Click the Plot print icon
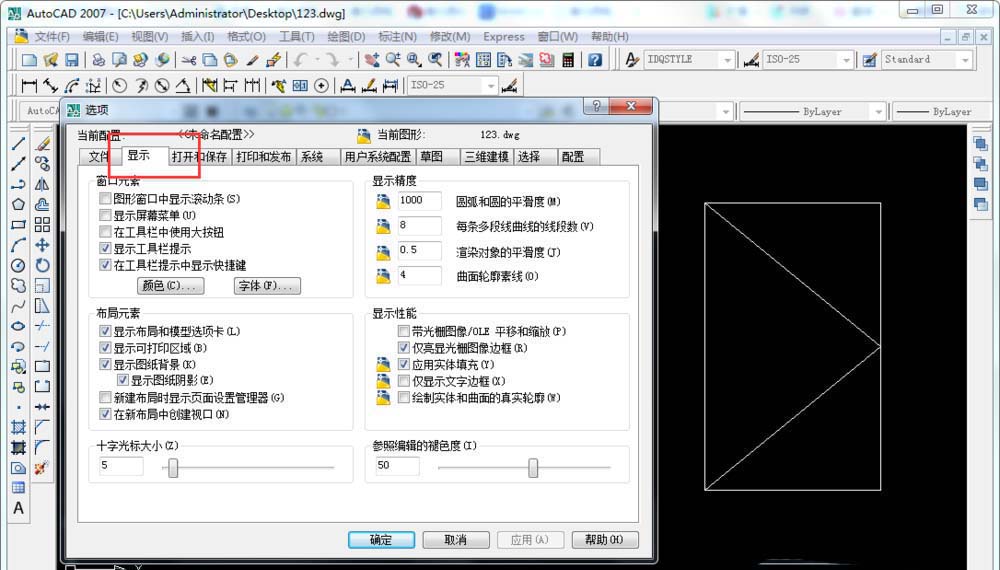 98,60
